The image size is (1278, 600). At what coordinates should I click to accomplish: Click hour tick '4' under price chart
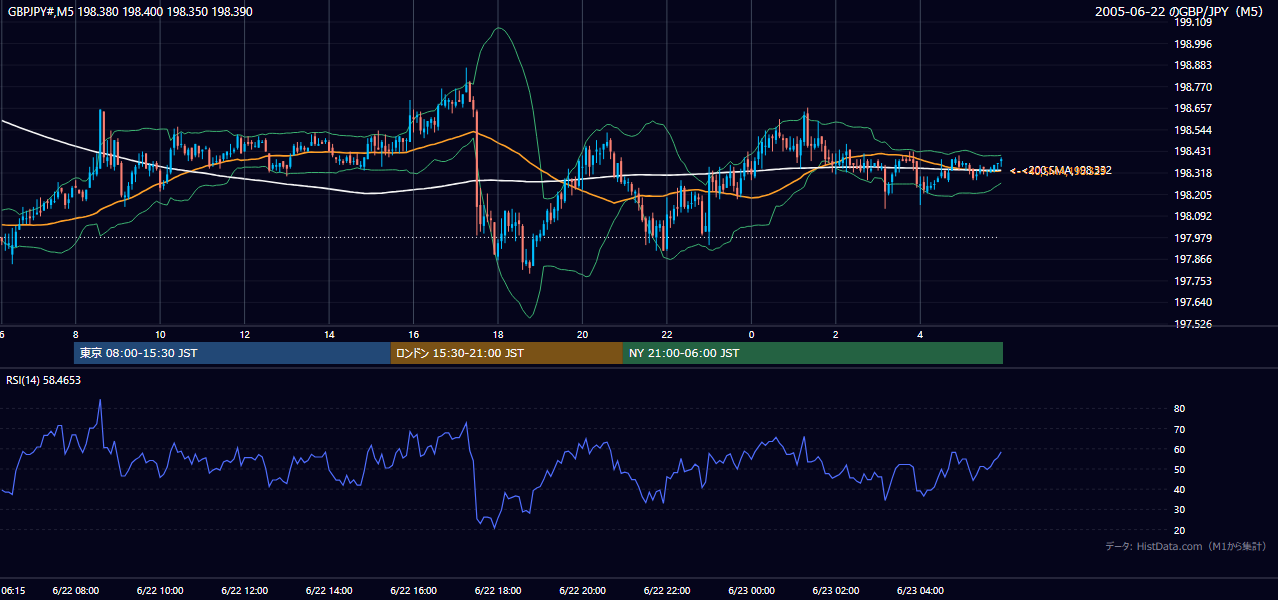pyautogui.click(x=921, y=335)
